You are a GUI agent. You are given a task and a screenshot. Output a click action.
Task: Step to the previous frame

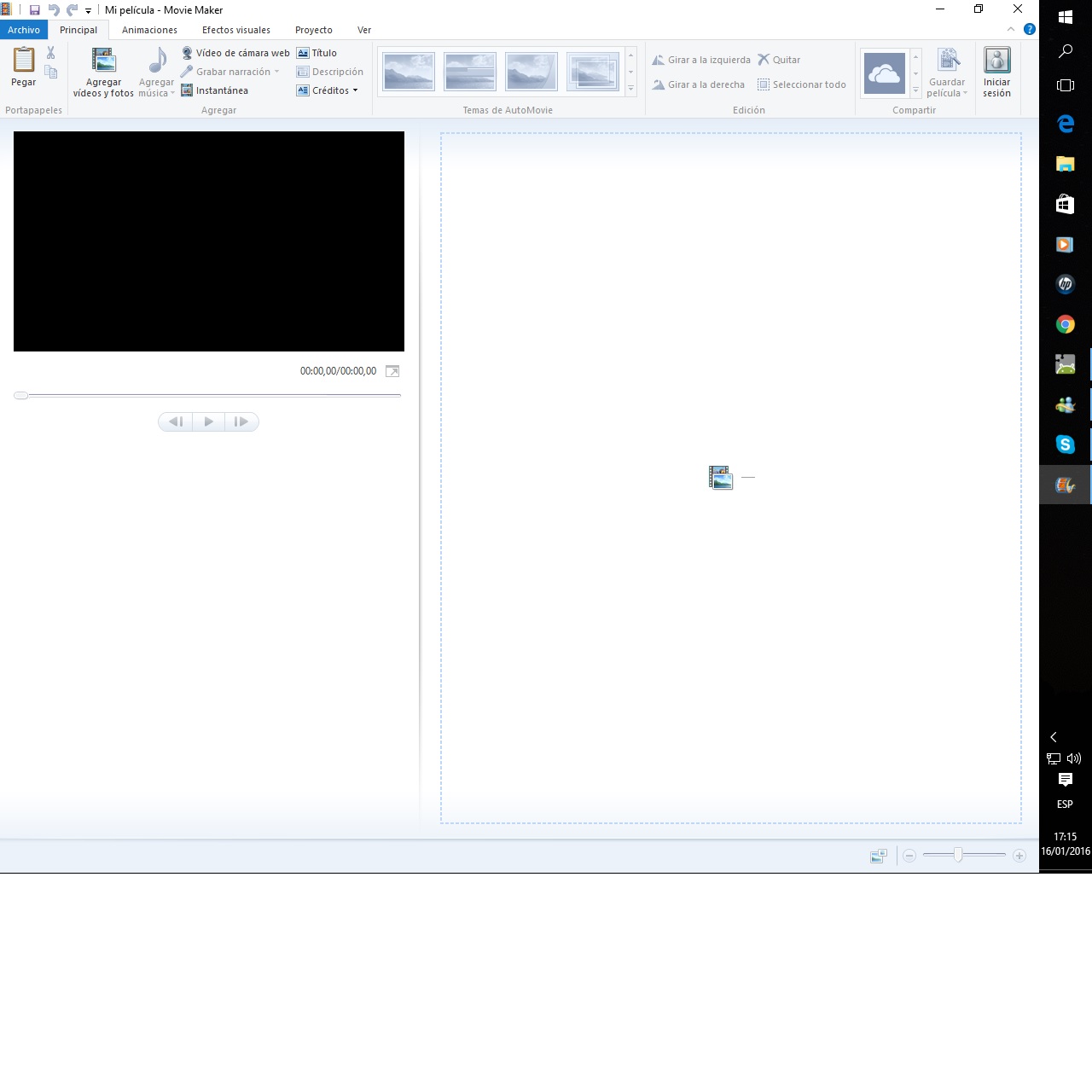click(176, 421)
